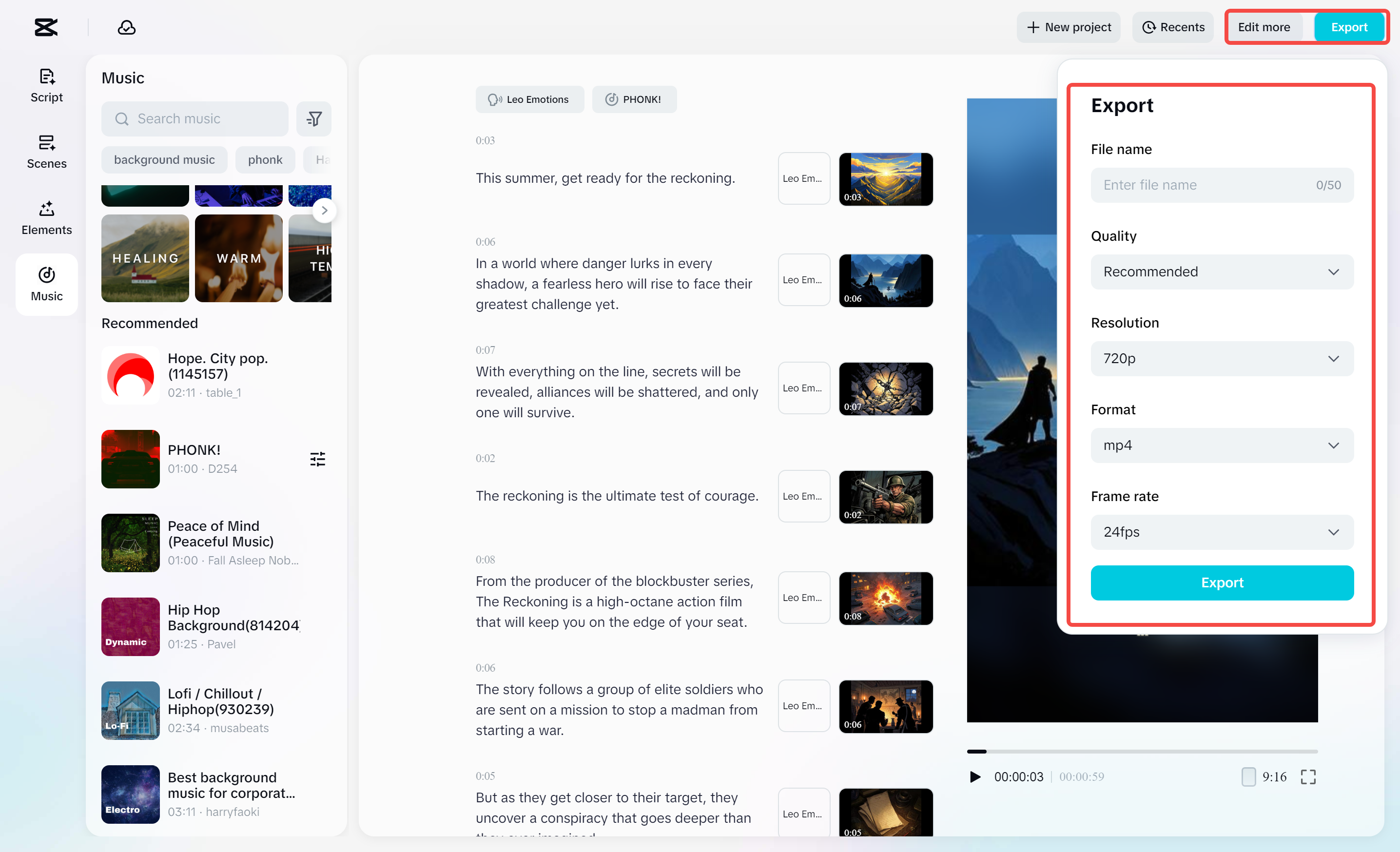Open the music filter icon
Screen dimensions: 1400x852
pyautogui.click(x=313, y=119)
